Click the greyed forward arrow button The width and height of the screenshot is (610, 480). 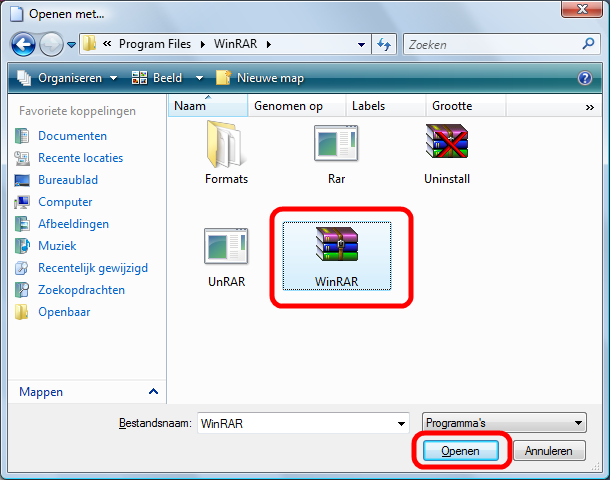(x=51, y=44)
